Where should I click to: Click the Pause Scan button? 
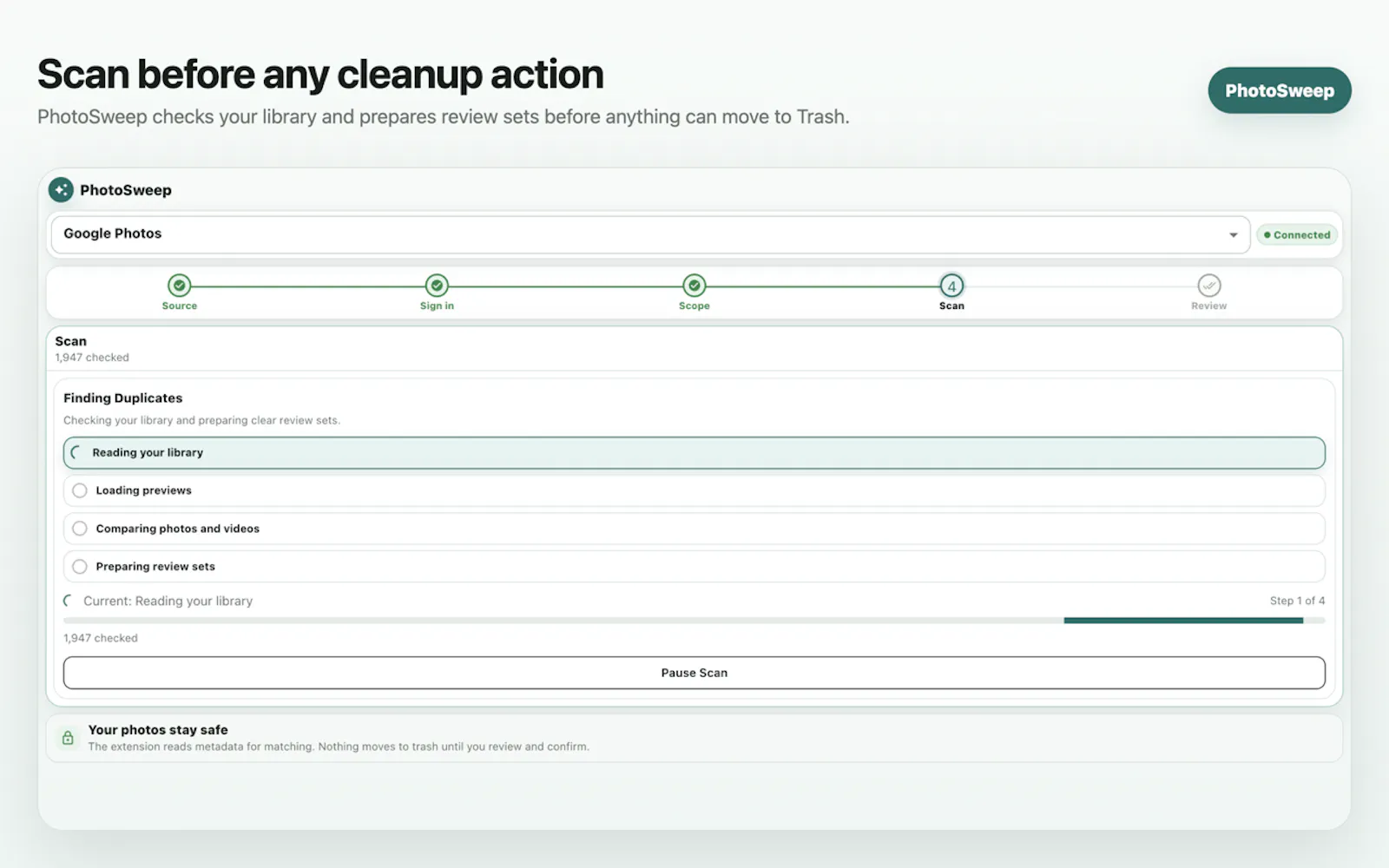point(694,673)
